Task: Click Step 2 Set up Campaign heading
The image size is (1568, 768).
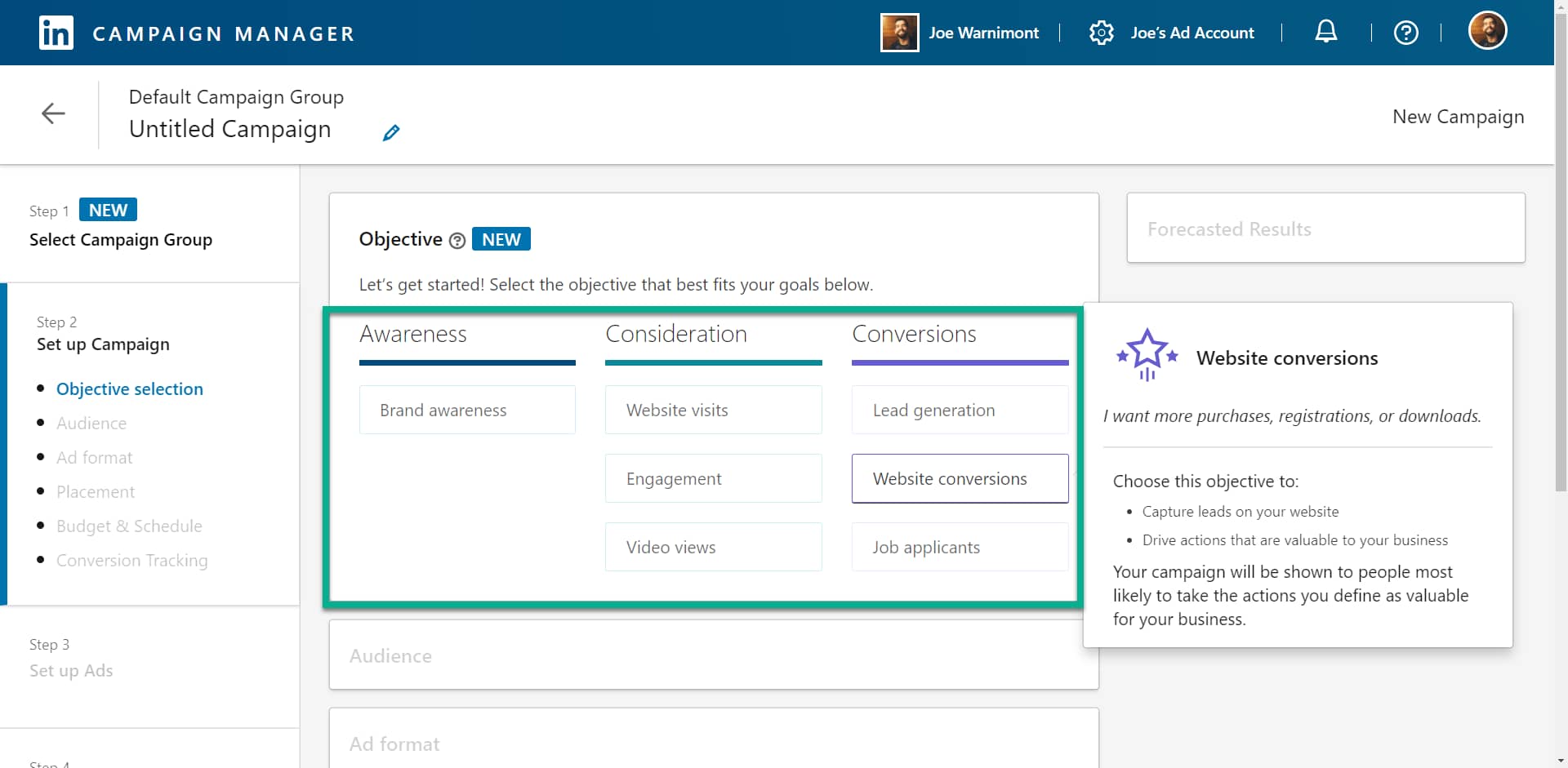Action: click(x=103, y=344)
